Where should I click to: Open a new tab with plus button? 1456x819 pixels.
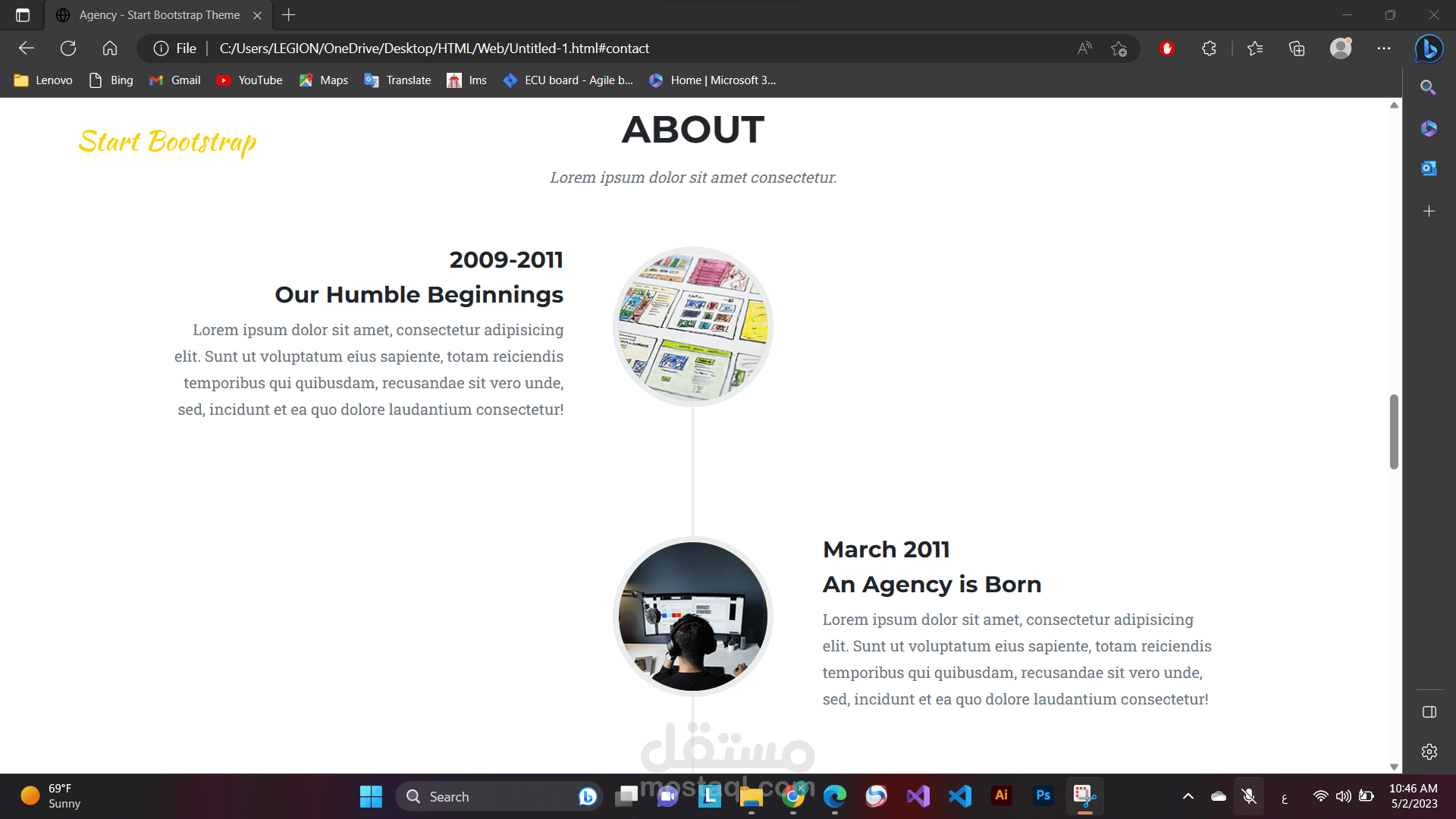(x=288, y=15)
